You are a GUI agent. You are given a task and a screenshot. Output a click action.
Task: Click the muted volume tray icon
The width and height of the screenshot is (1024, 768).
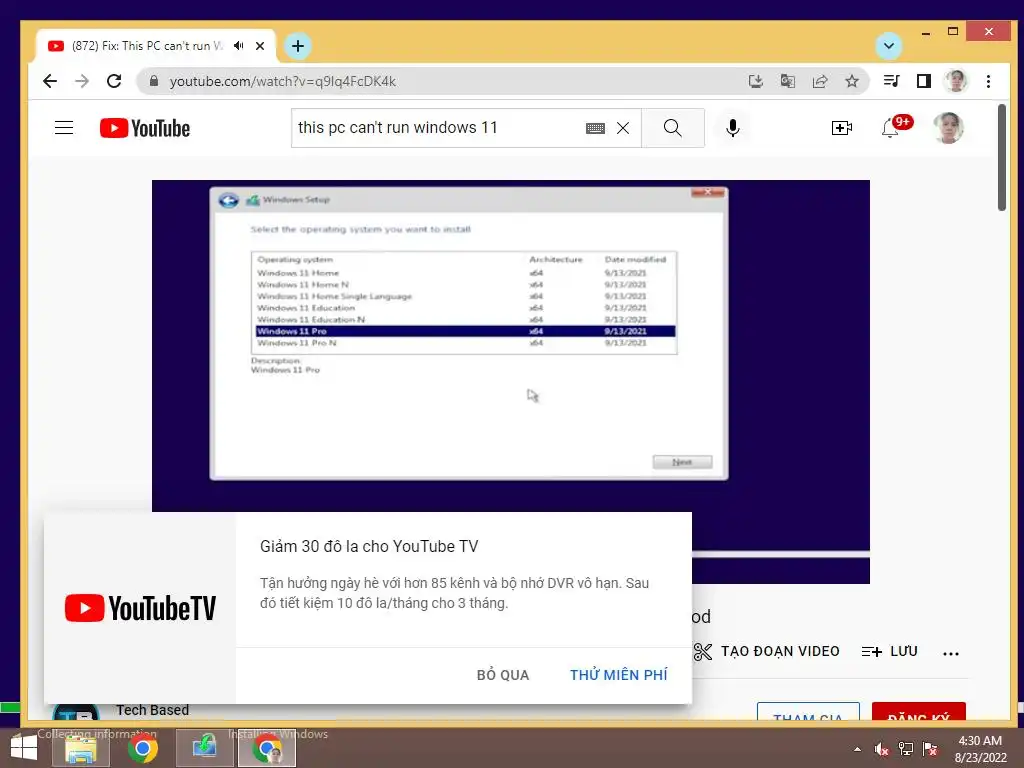(x=882, y=749)
